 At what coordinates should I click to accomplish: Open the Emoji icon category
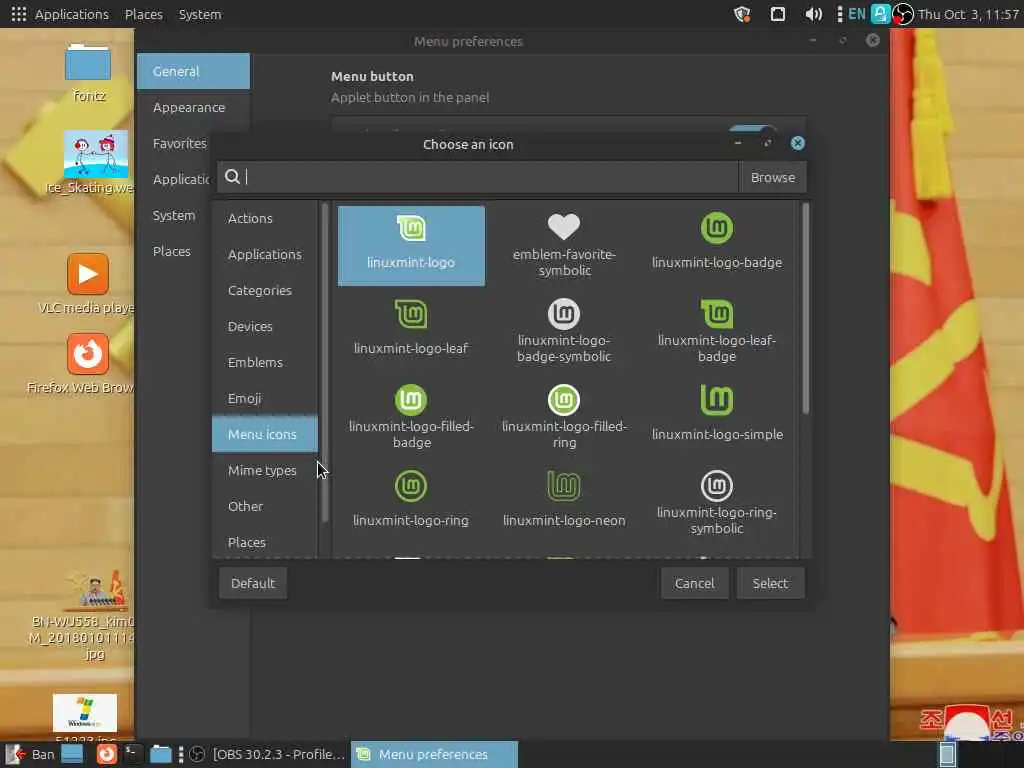(x=264, y=398)
